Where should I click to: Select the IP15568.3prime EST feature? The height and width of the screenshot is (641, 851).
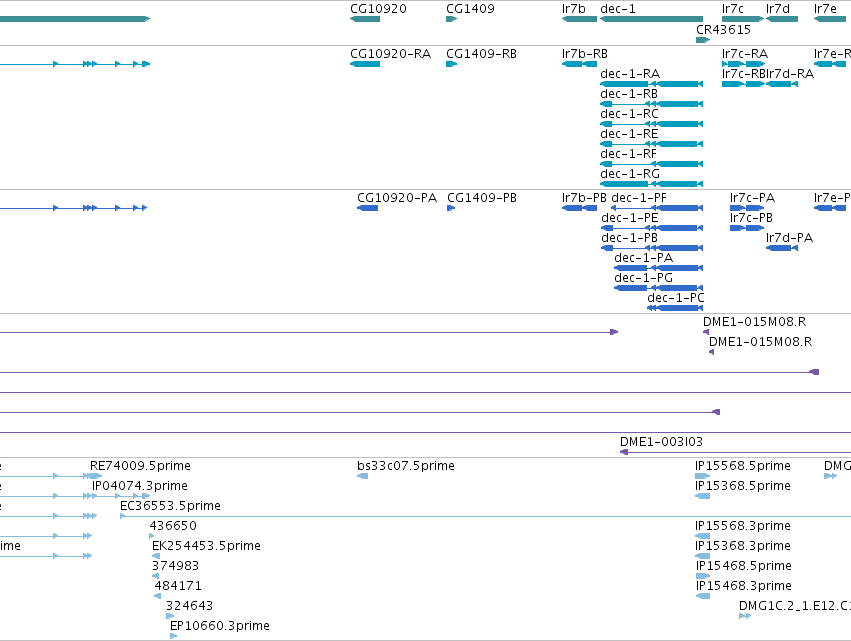(703, 536)
